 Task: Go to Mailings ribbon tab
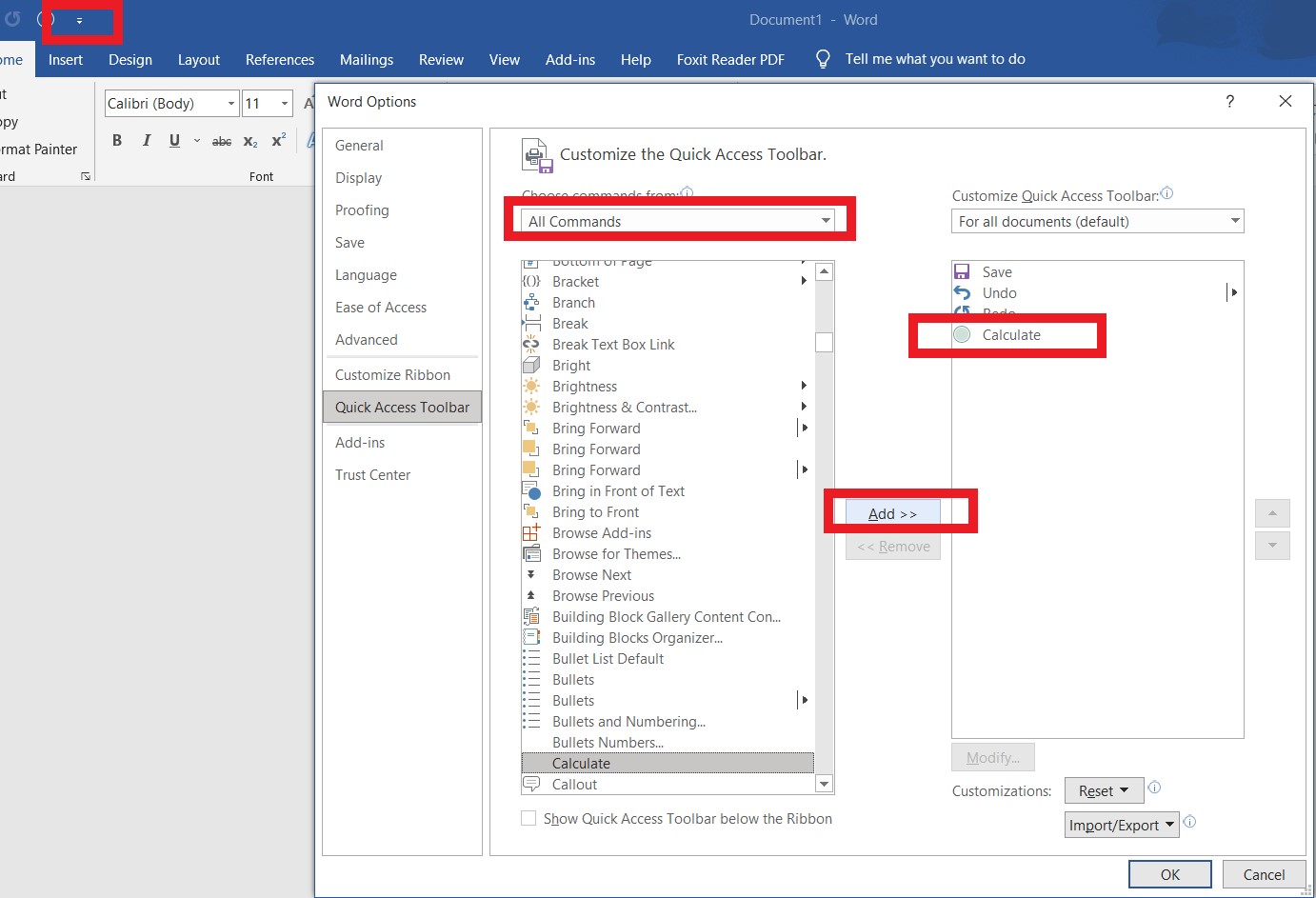367,59
